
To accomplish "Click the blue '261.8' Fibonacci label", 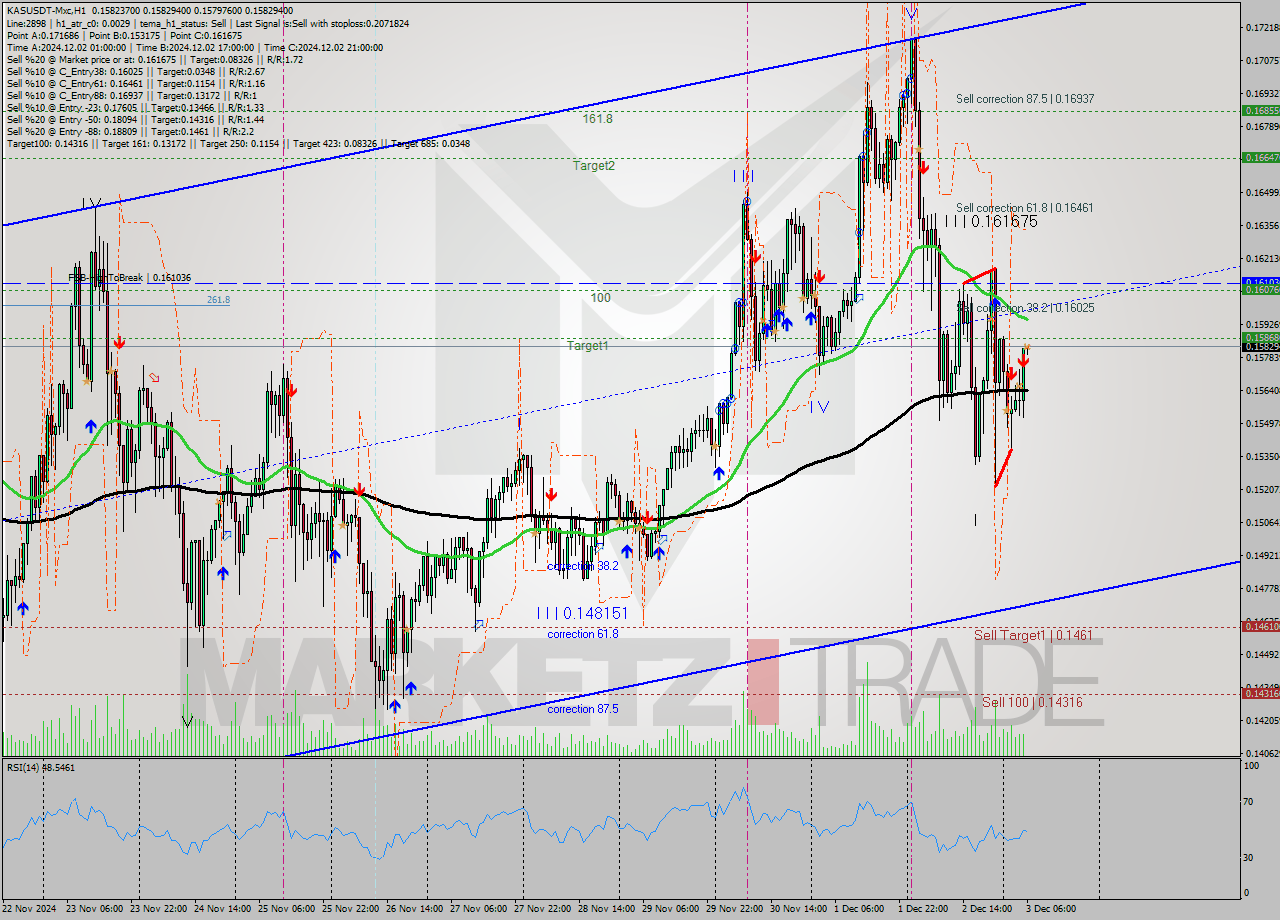I will point(218,300).
